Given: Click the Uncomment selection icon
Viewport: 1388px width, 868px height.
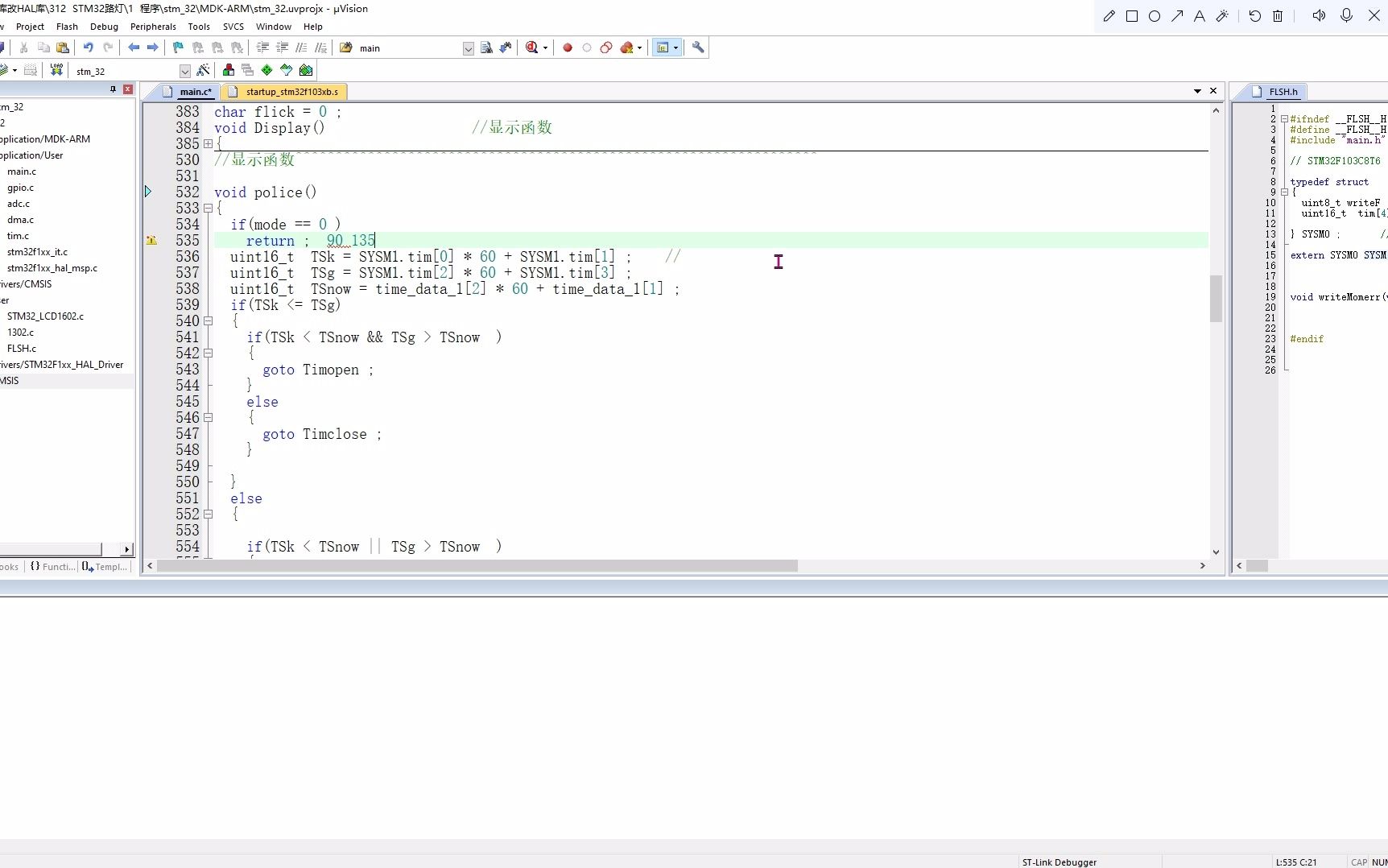Looking at the screenshot, I should click(320, 48).
